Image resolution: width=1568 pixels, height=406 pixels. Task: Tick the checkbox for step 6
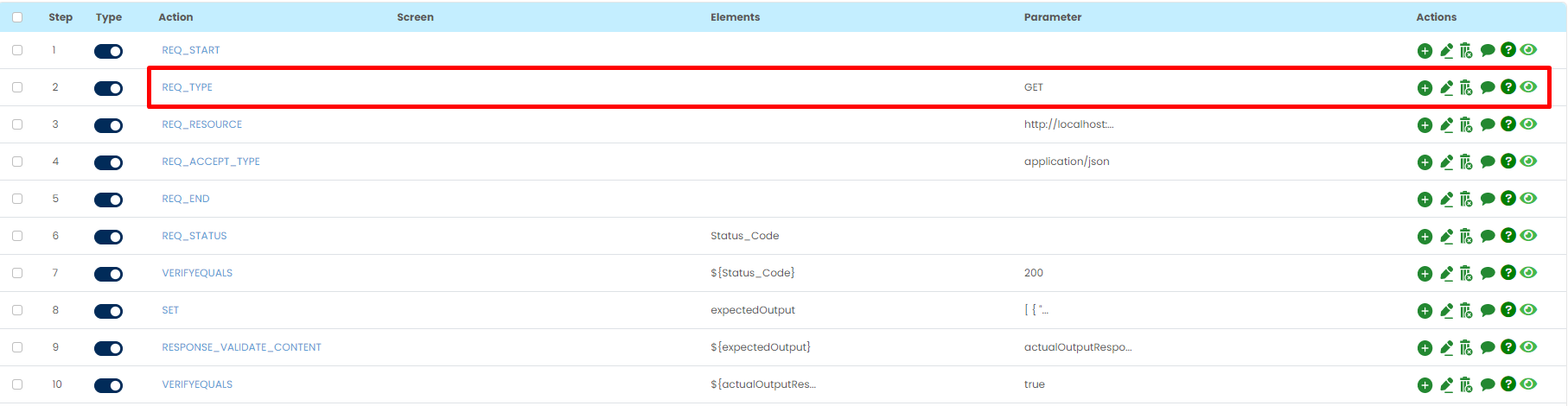point(17,236)
